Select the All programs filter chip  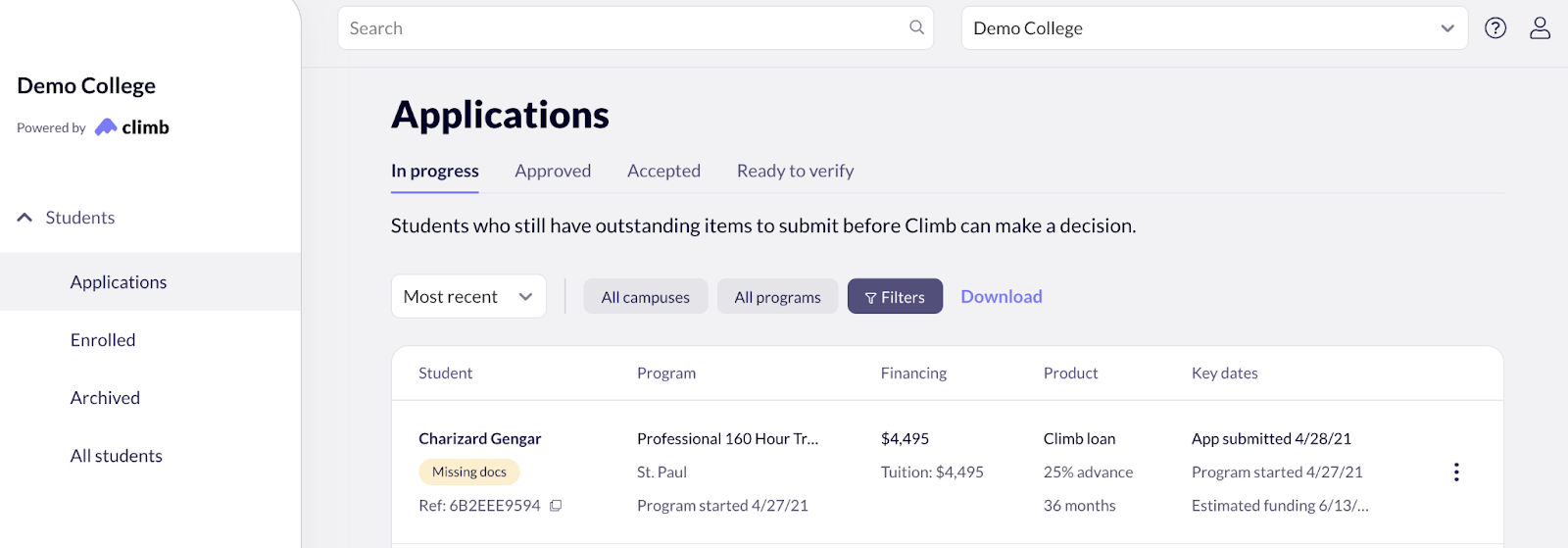click(x=778, y=296)
